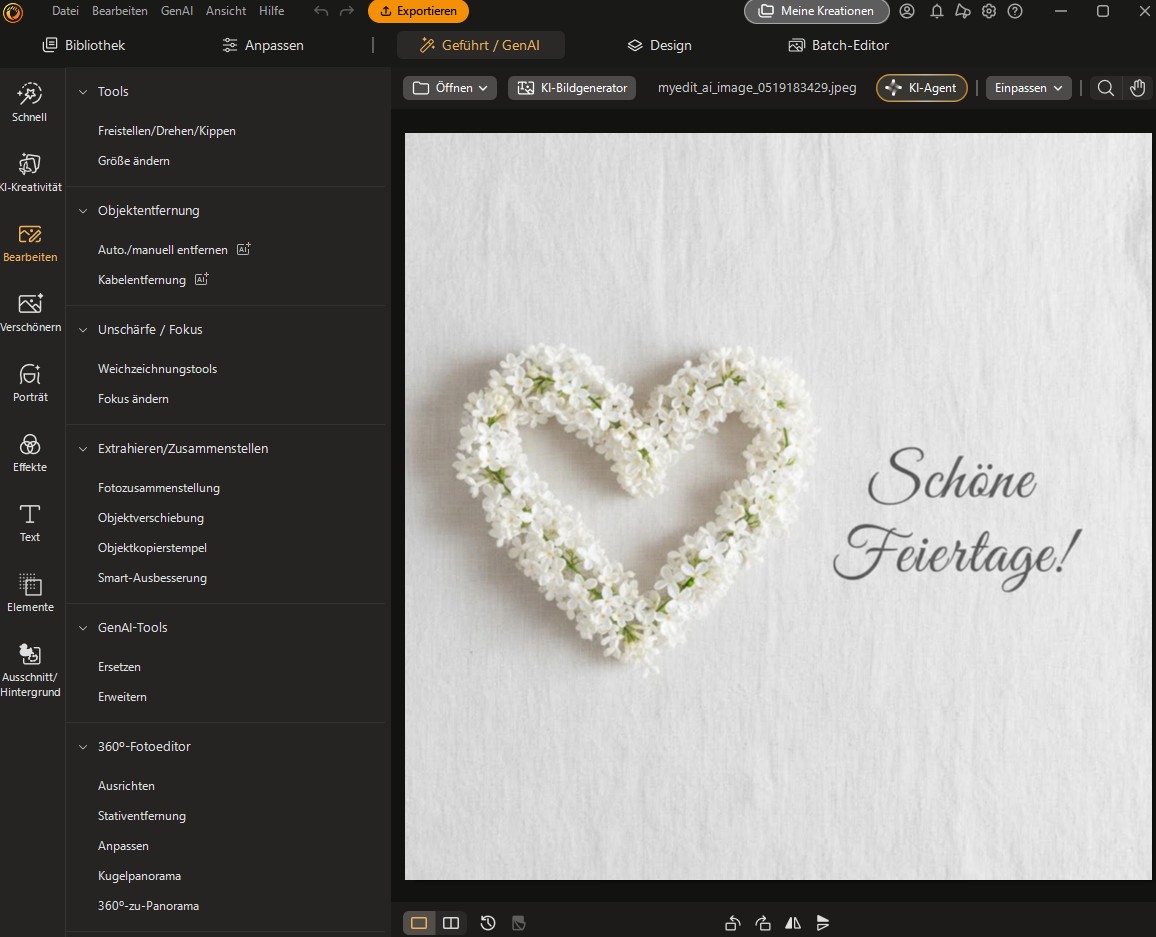Image resolution: width=1156 pixels, height=937 pixels.
Task: Open the Bearbeiten menu in menu bar
Action: [x=119, y=11]
